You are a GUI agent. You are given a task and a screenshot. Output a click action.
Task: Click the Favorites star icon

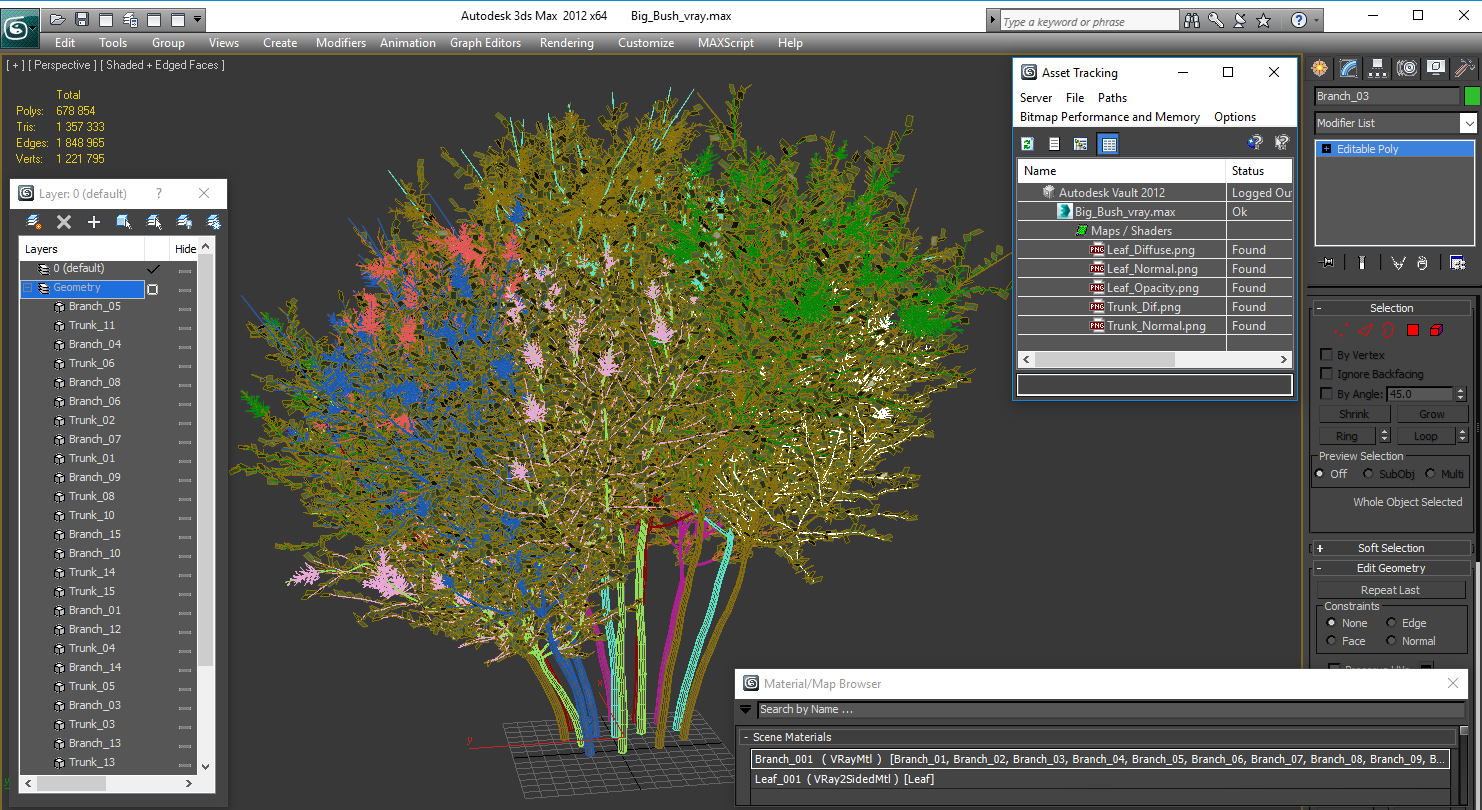1264,20
